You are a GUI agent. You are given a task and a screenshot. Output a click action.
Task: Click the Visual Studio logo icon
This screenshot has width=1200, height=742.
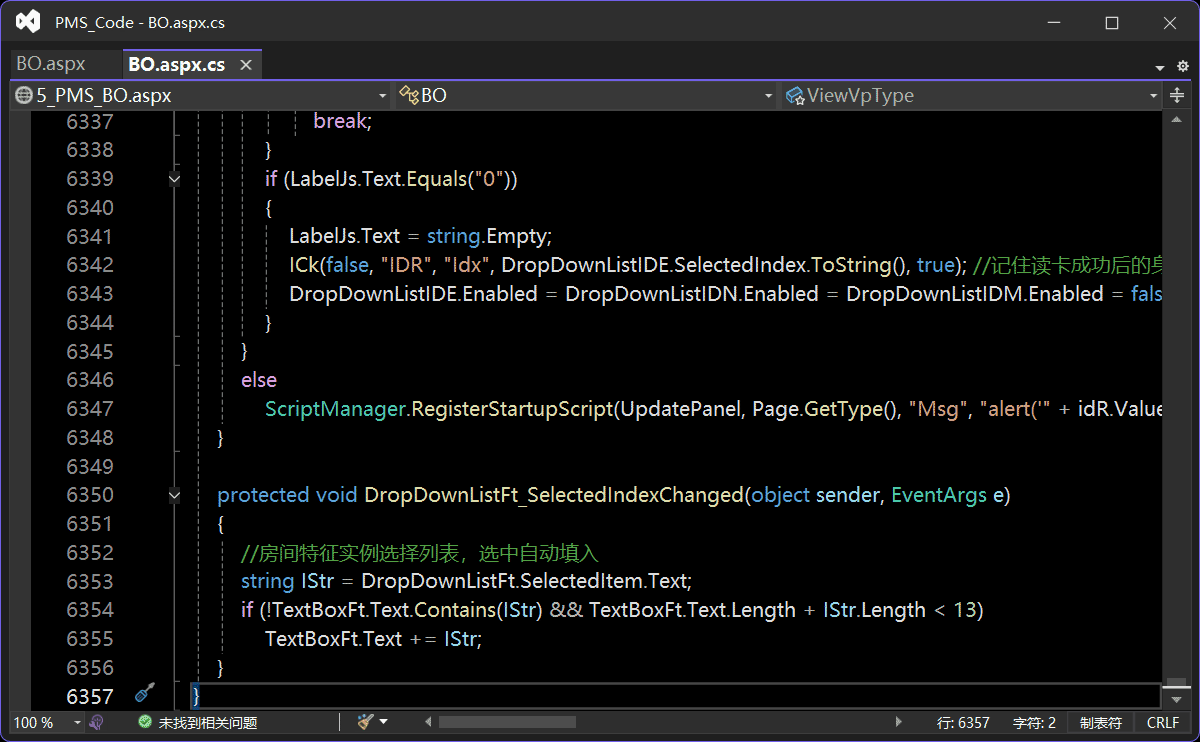(28, 22)
